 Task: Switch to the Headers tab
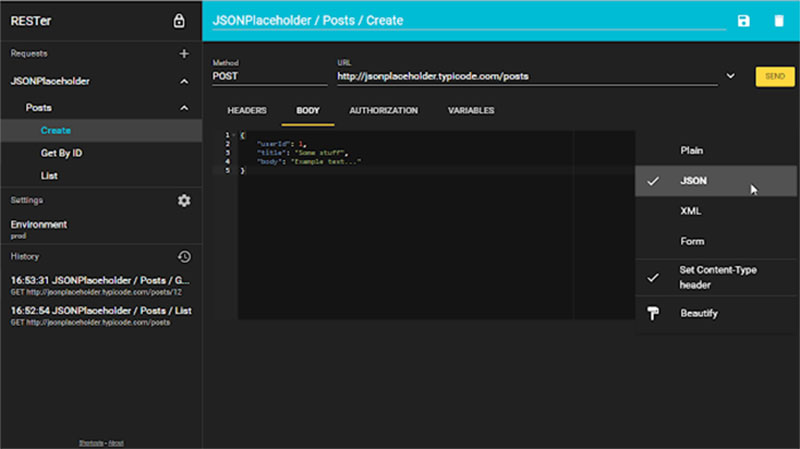click(247, 111)
